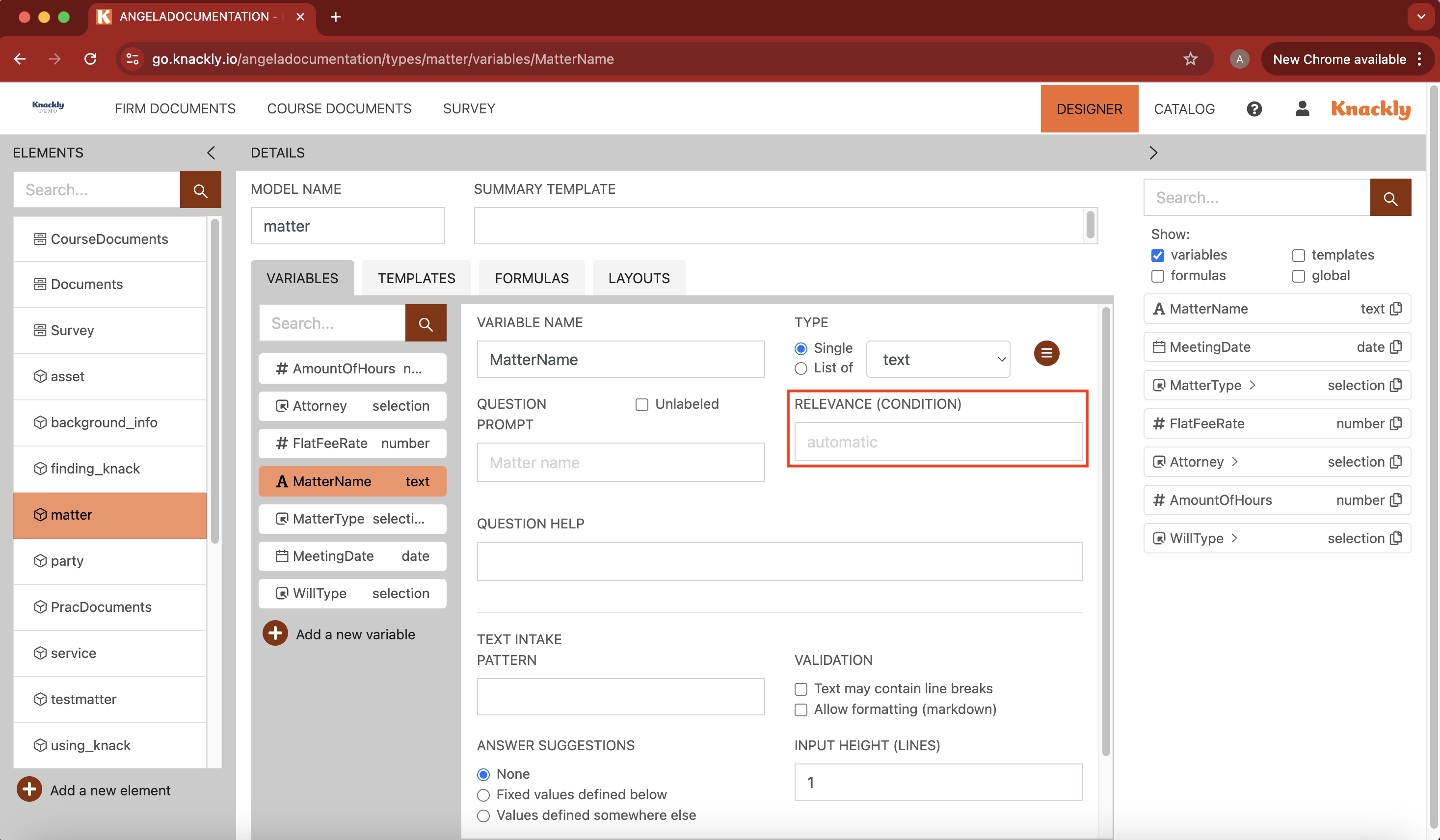
Task: Click the Relevance condition input field
Action: coord(938,442)
